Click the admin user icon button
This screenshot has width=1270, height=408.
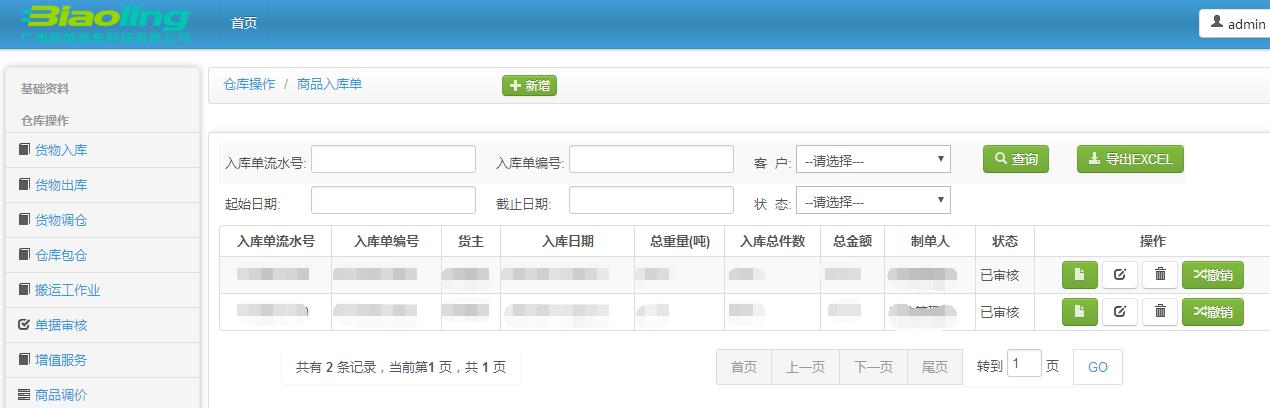1235,24
